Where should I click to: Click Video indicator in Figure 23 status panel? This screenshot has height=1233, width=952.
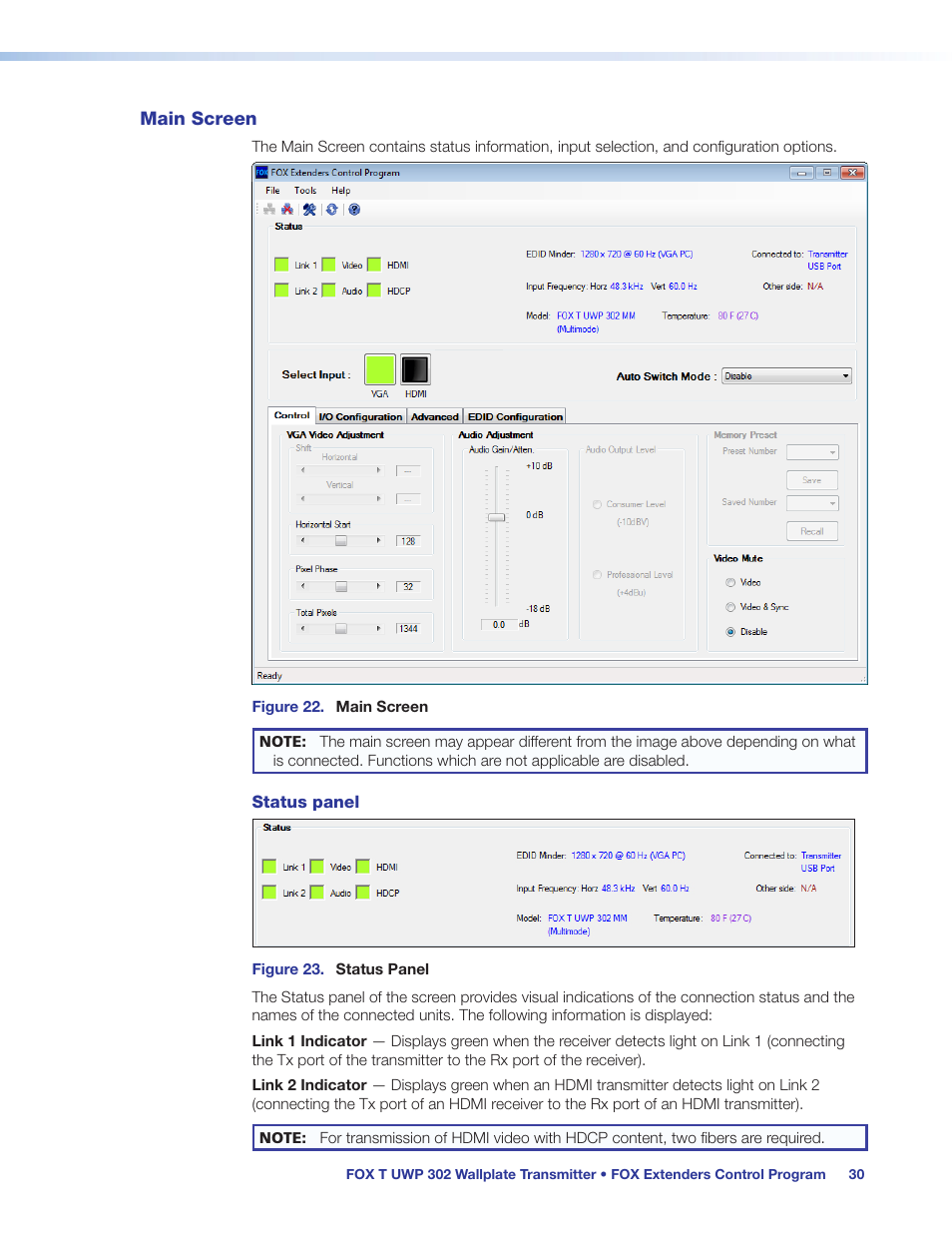tap(316, 867)
